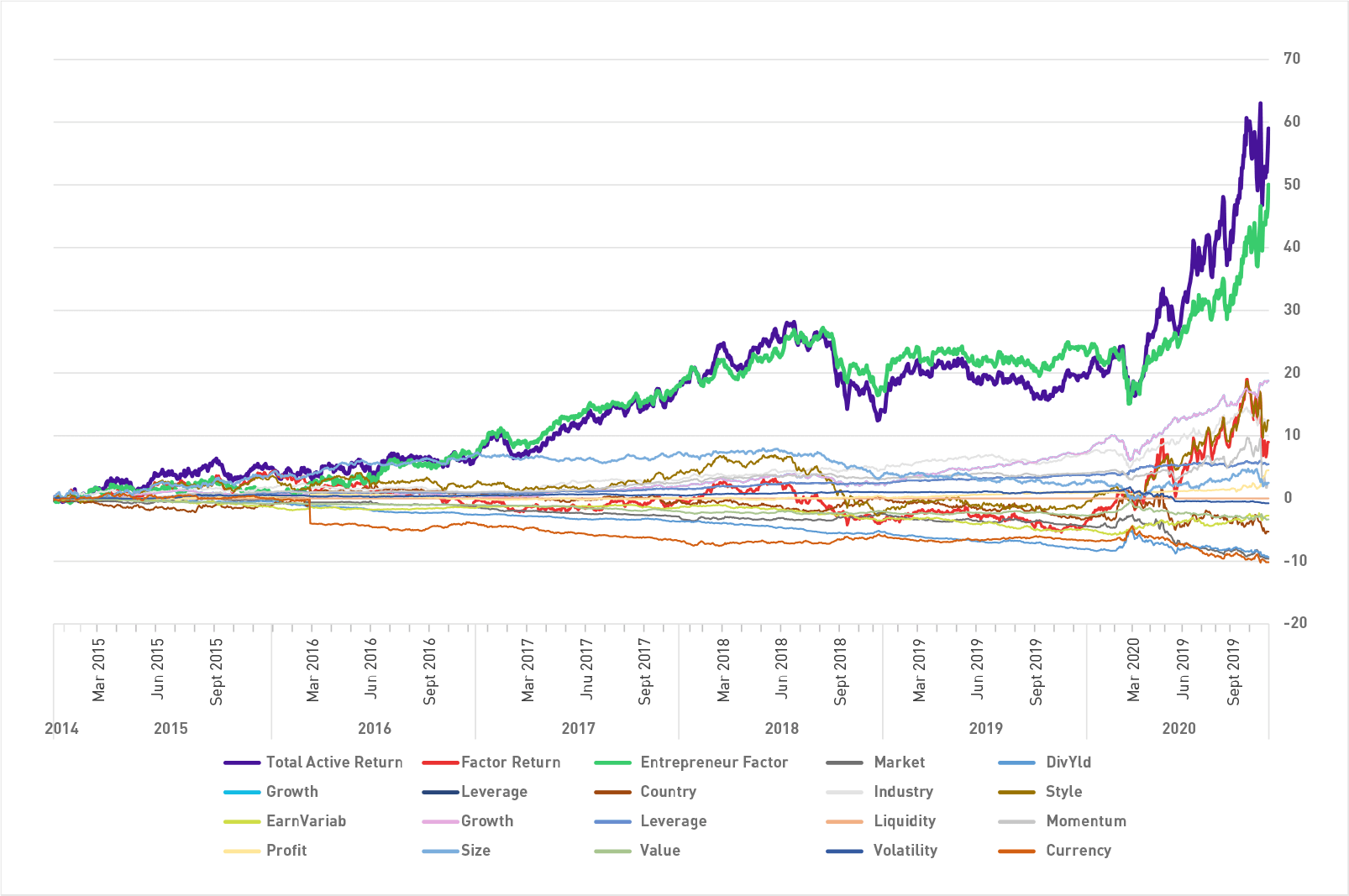Click the Mar 2020 axis label
Viewport: 1349px width, 896px height.
pyautogui.click(x=1133, y=670)
